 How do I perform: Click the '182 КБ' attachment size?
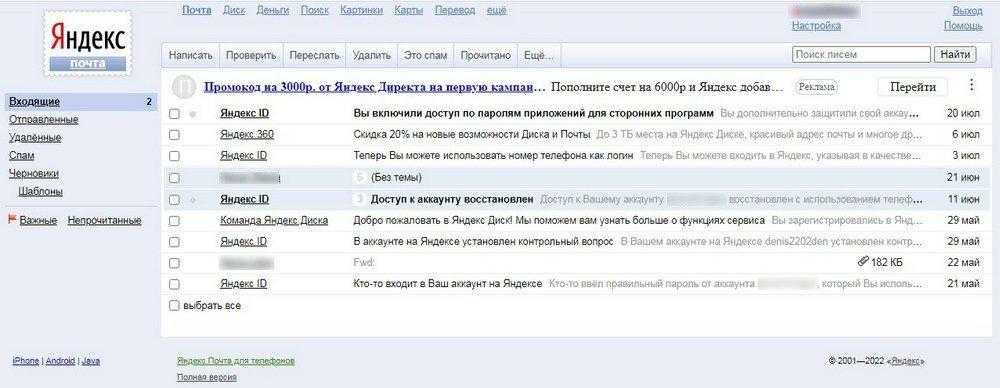pos(886,262)
